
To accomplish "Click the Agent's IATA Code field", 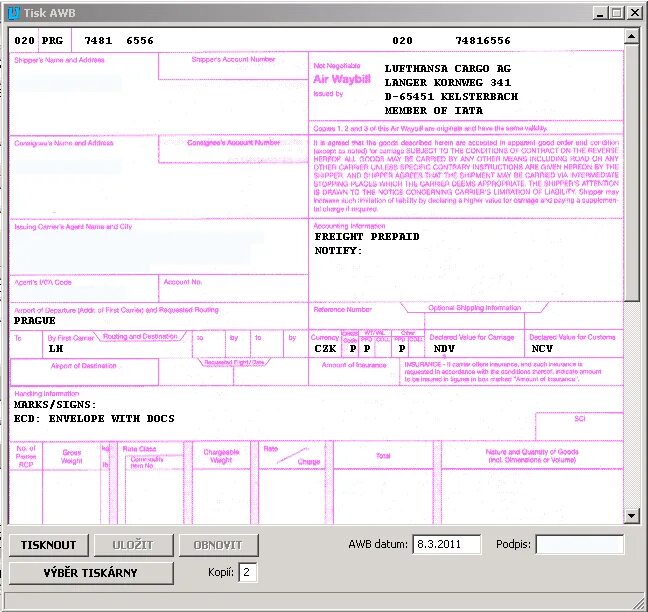I will (x=84, y=288).
